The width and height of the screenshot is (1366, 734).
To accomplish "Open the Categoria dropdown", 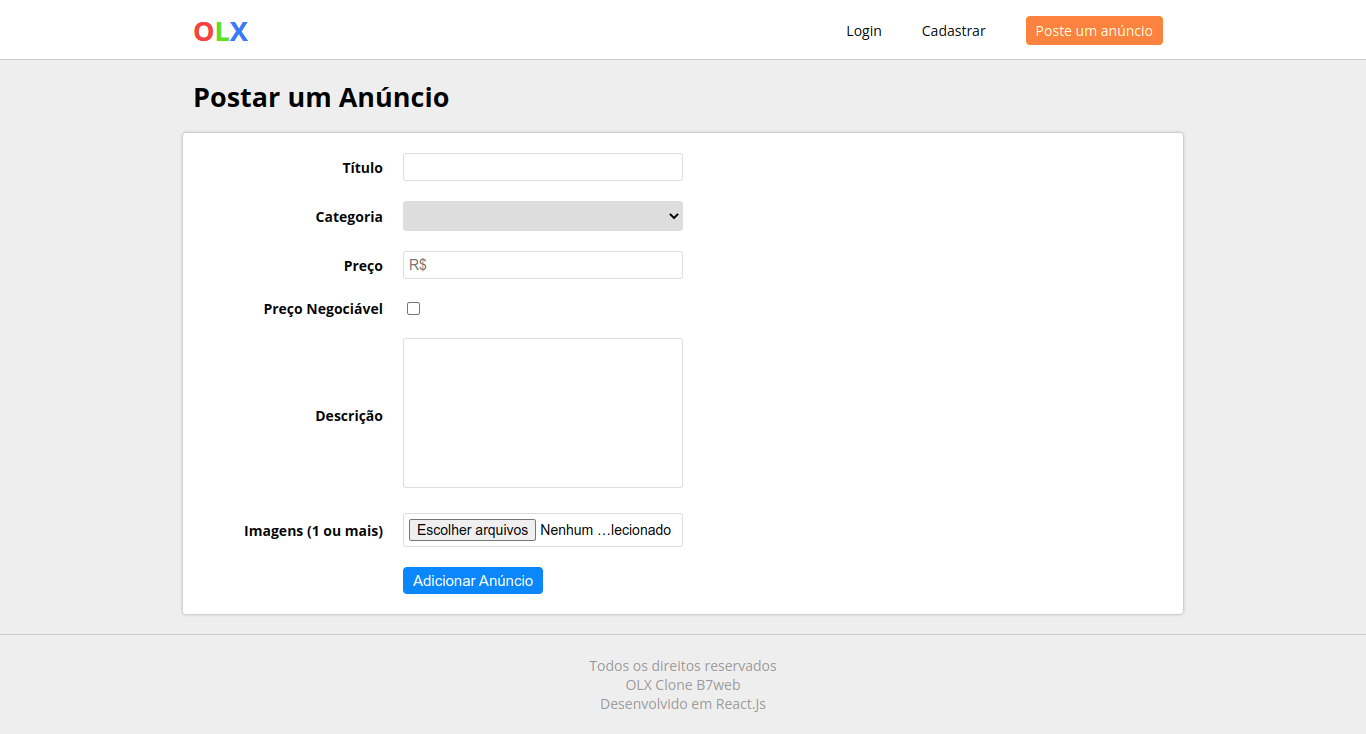I will 542,215.
